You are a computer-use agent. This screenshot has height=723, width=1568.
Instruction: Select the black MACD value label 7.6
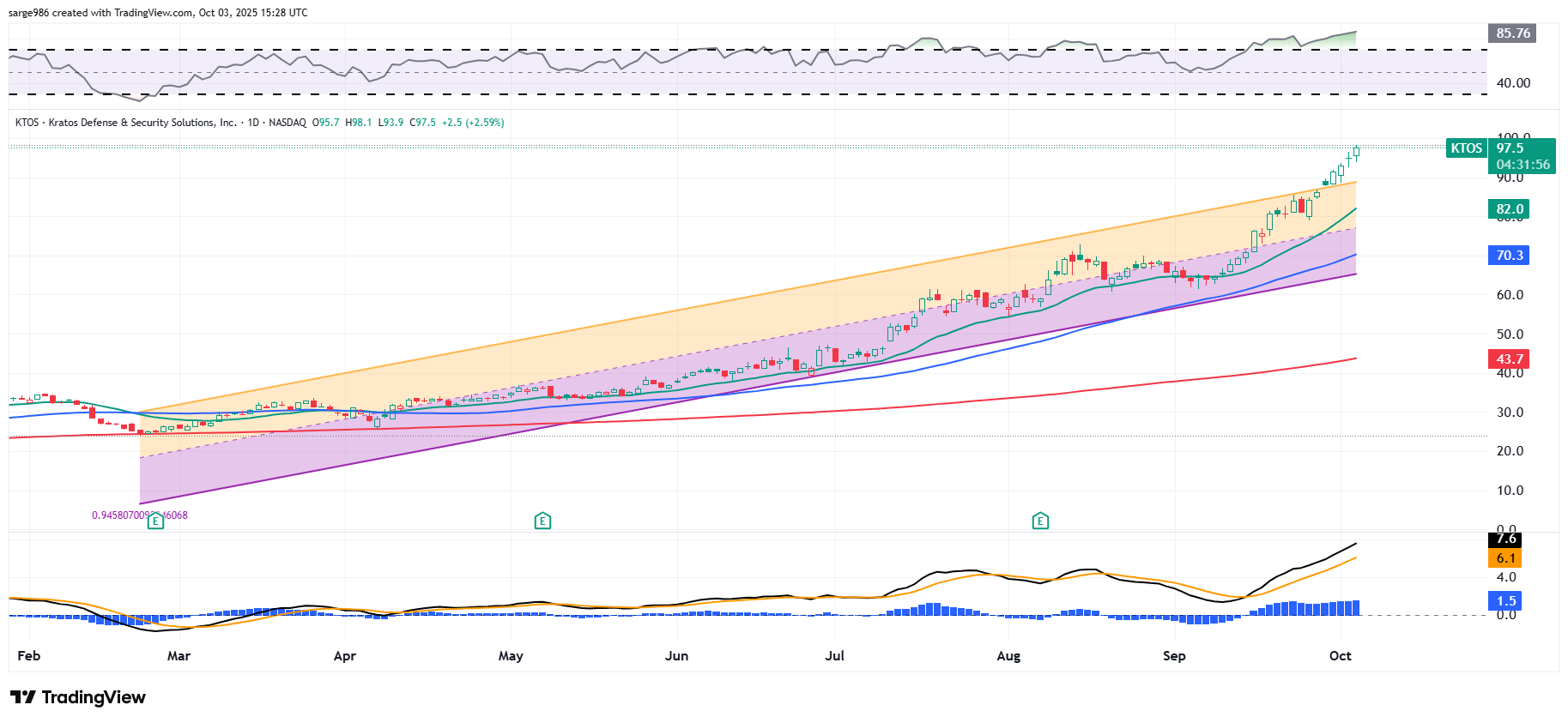click(1506, 539)
